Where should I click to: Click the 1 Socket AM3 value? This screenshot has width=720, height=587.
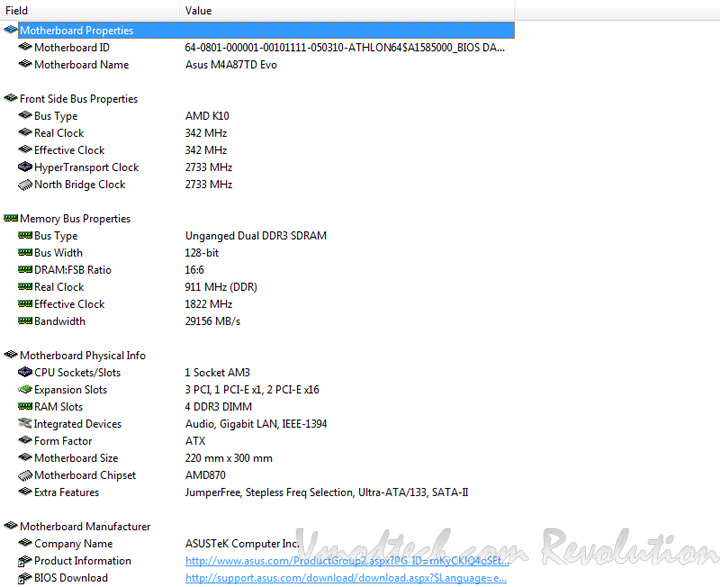point(217,373)
